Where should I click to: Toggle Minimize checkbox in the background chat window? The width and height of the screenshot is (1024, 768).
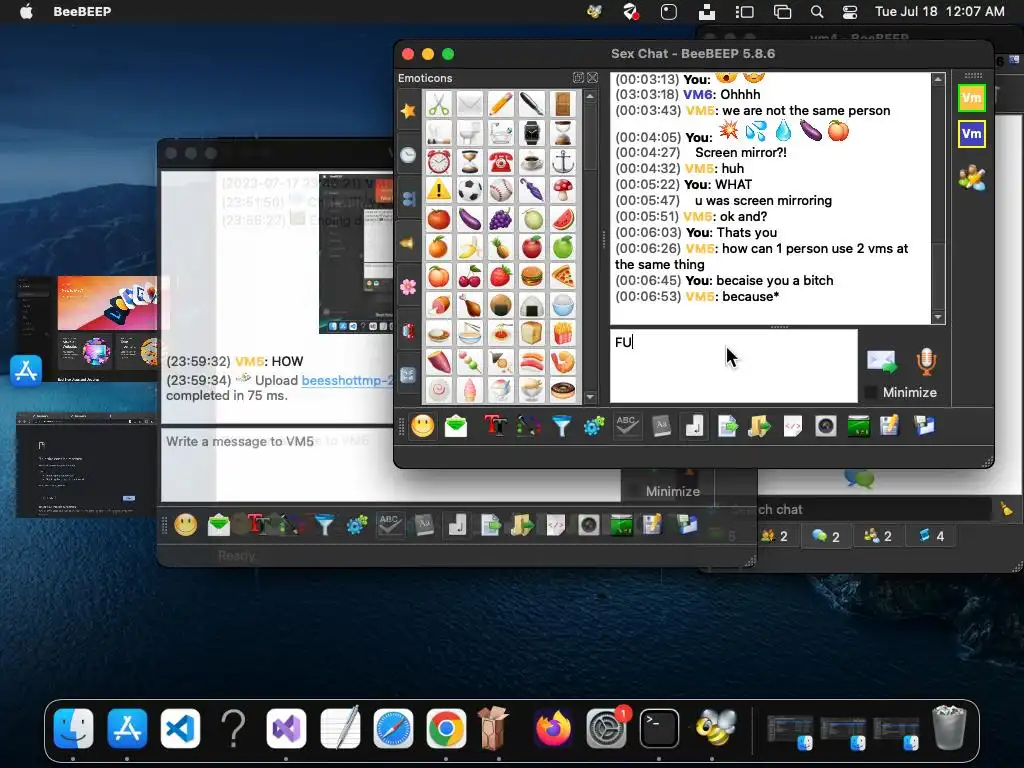pyautogui.click(x=633, y=491)
